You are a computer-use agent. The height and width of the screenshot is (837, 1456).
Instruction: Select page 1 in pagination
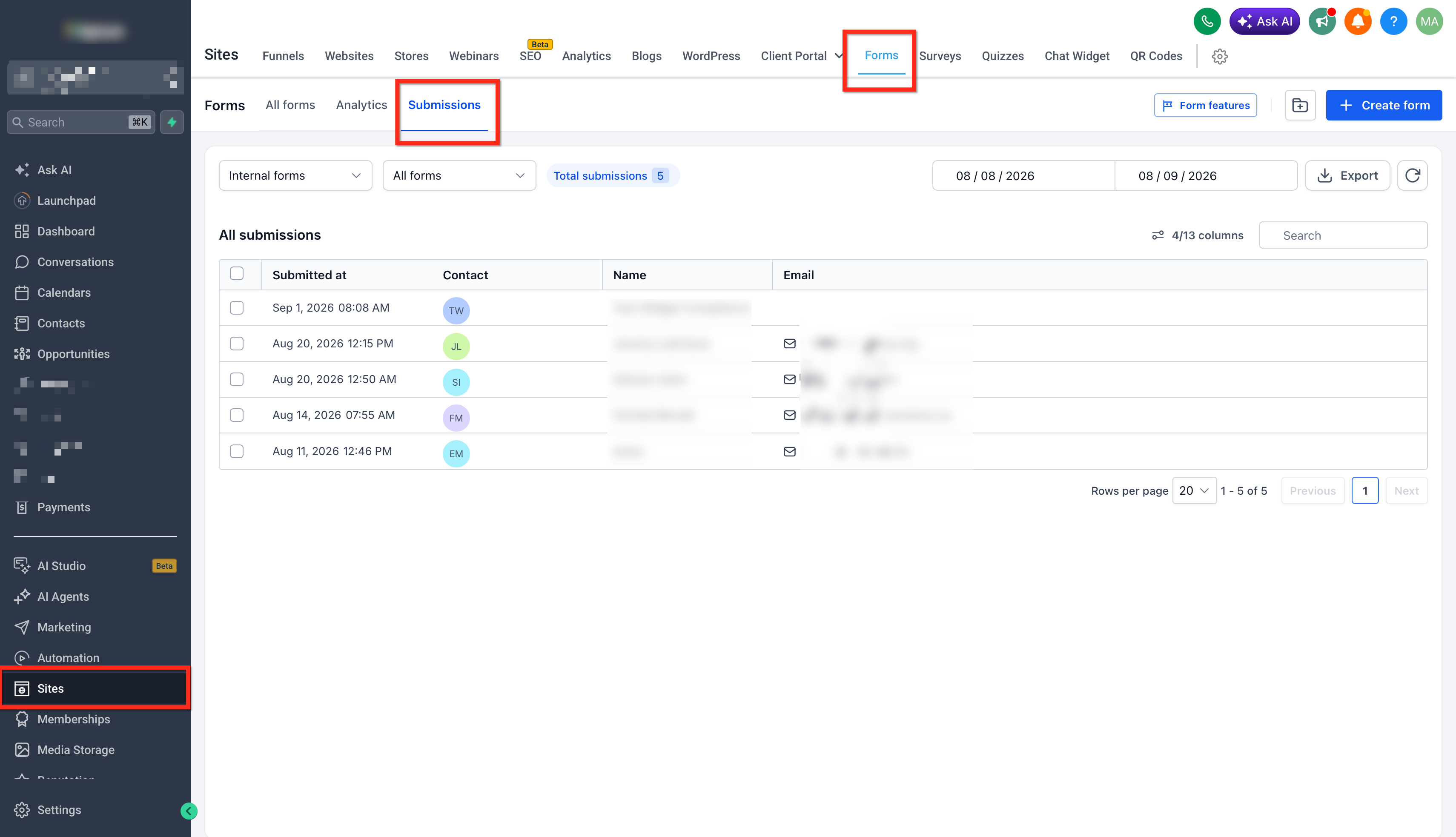coord(1364,490)
